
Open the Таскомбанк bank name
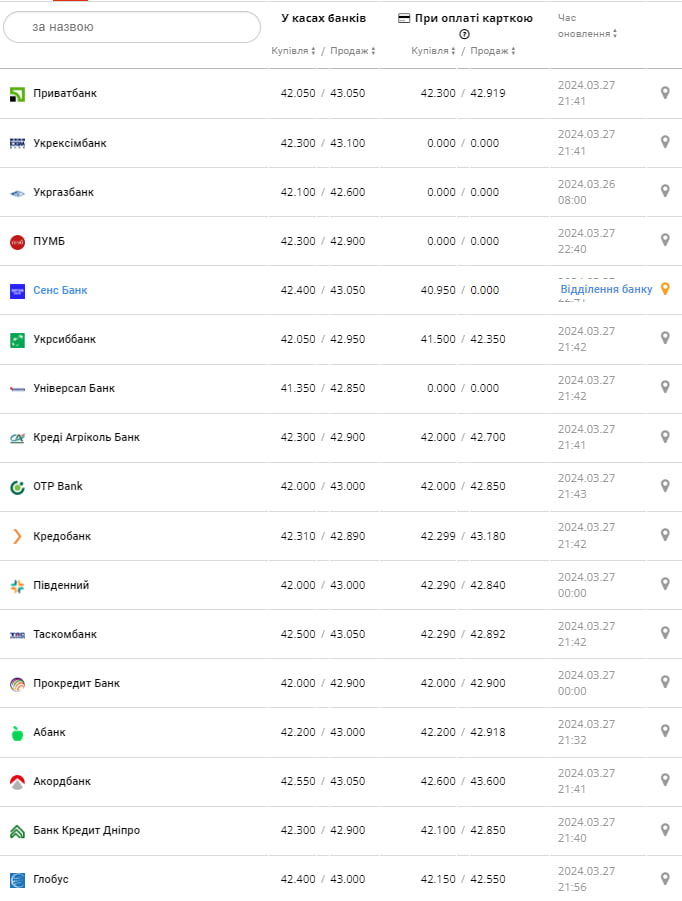(x=65, y=634)
